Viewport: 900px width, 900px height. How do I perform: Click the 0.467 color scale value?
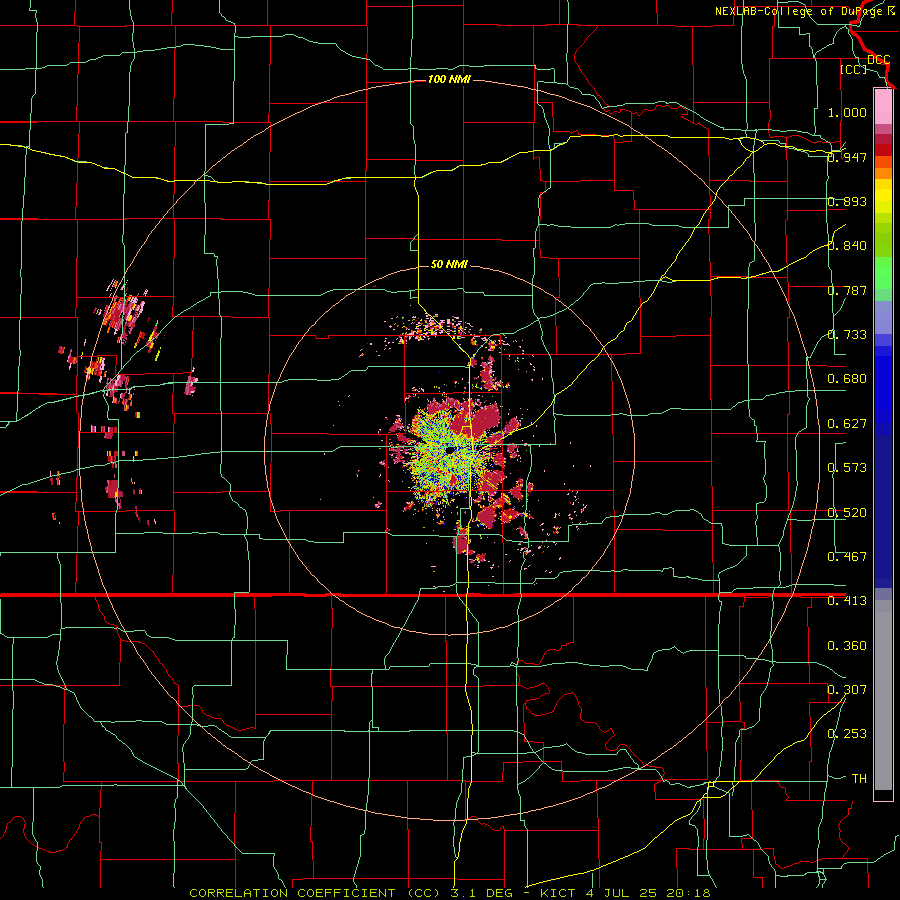click(x=847, y=557)
